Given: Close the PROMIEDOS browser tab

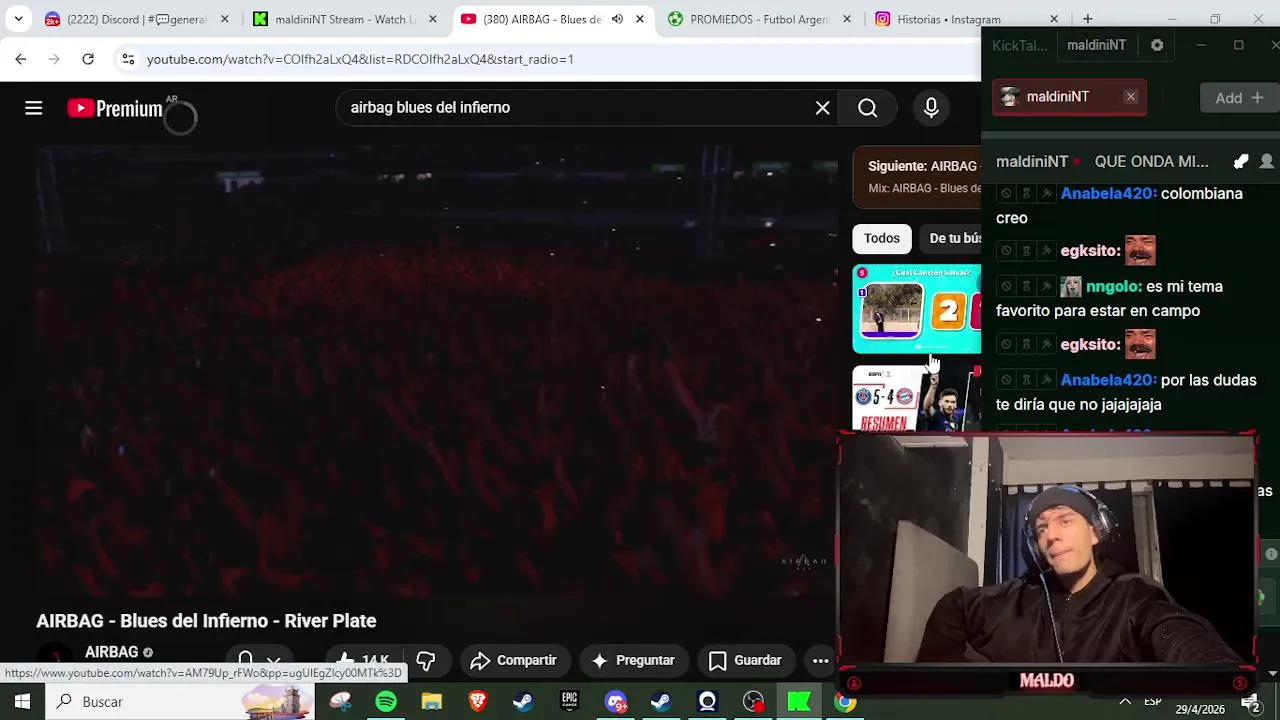Looking at the screenshot, I should click(x=847, y=19).
